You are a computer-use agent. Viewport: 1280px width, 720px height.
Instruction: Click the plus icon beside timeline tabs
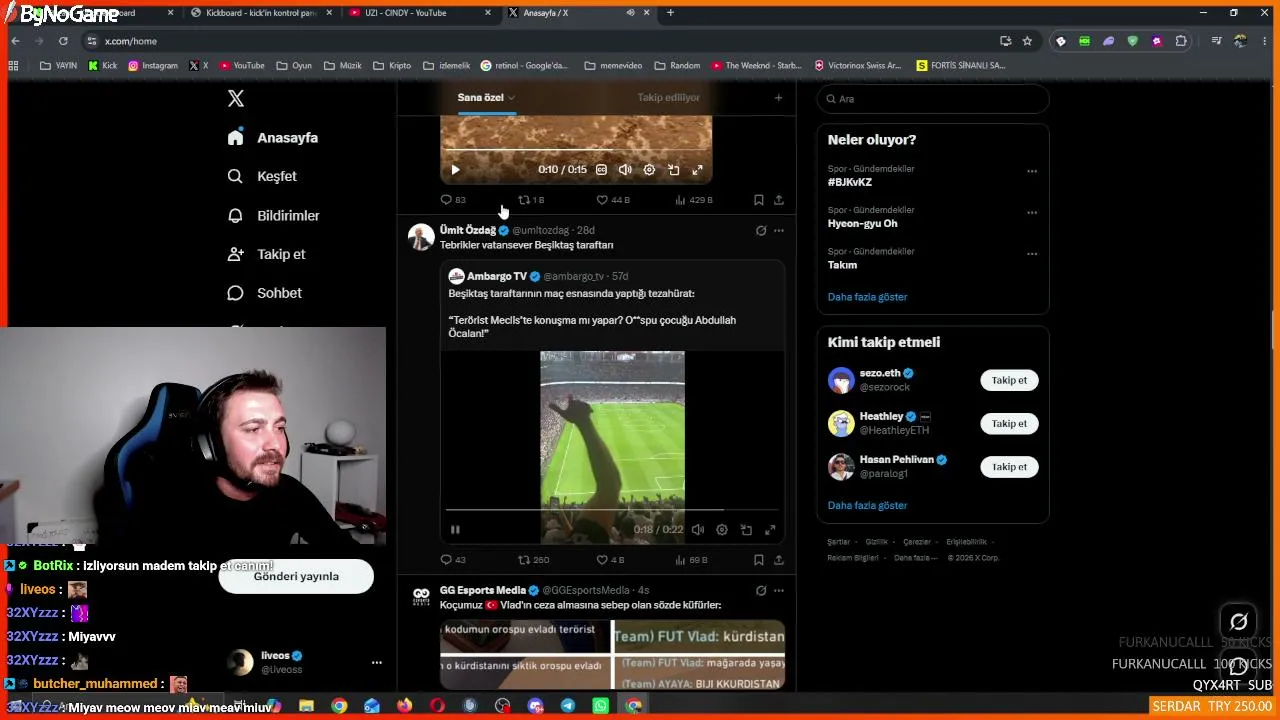[x=778, y=97]
